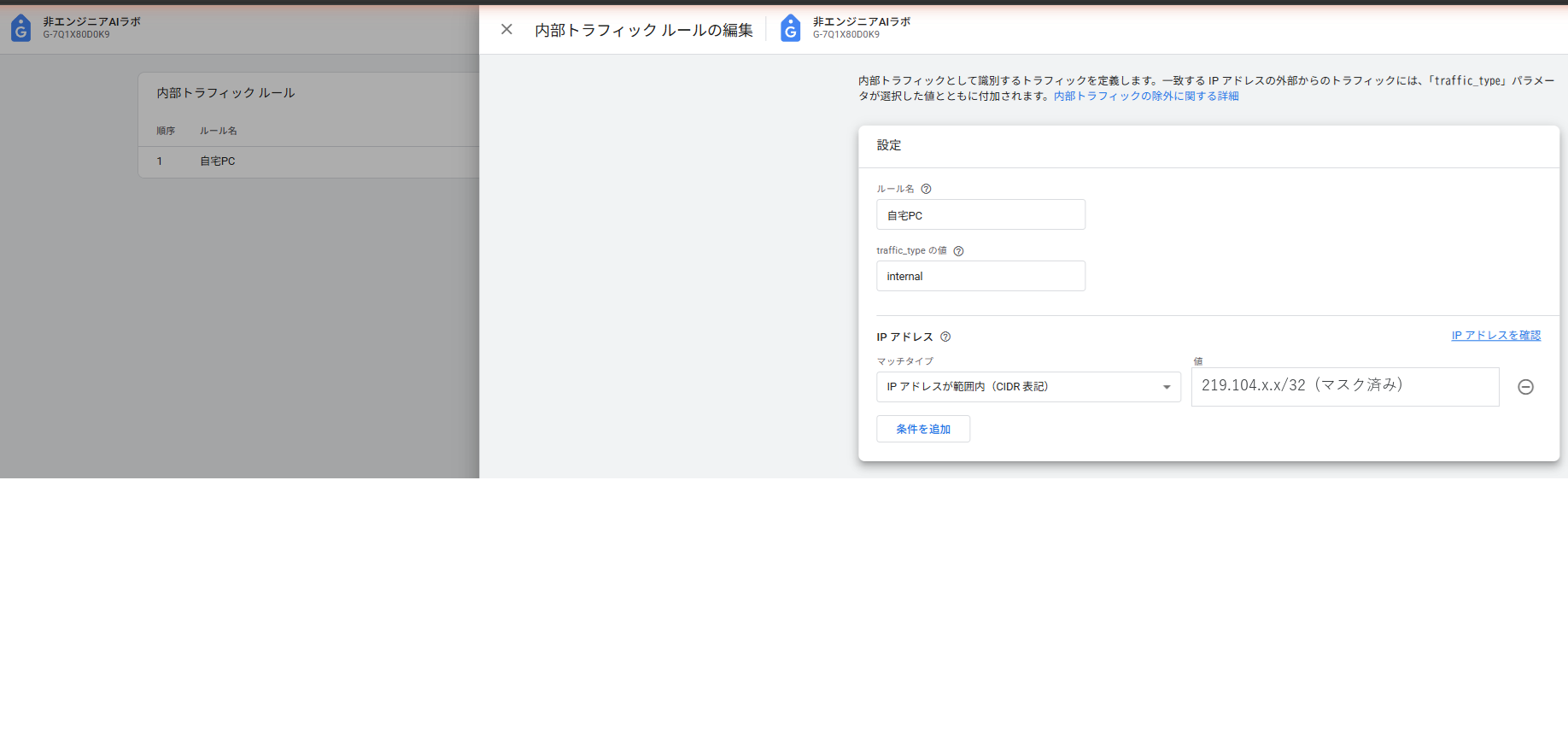Click the 内部トラフィック ルール heading in background
The height and width of the screenshot is (738, 1568).
point(225,92)
